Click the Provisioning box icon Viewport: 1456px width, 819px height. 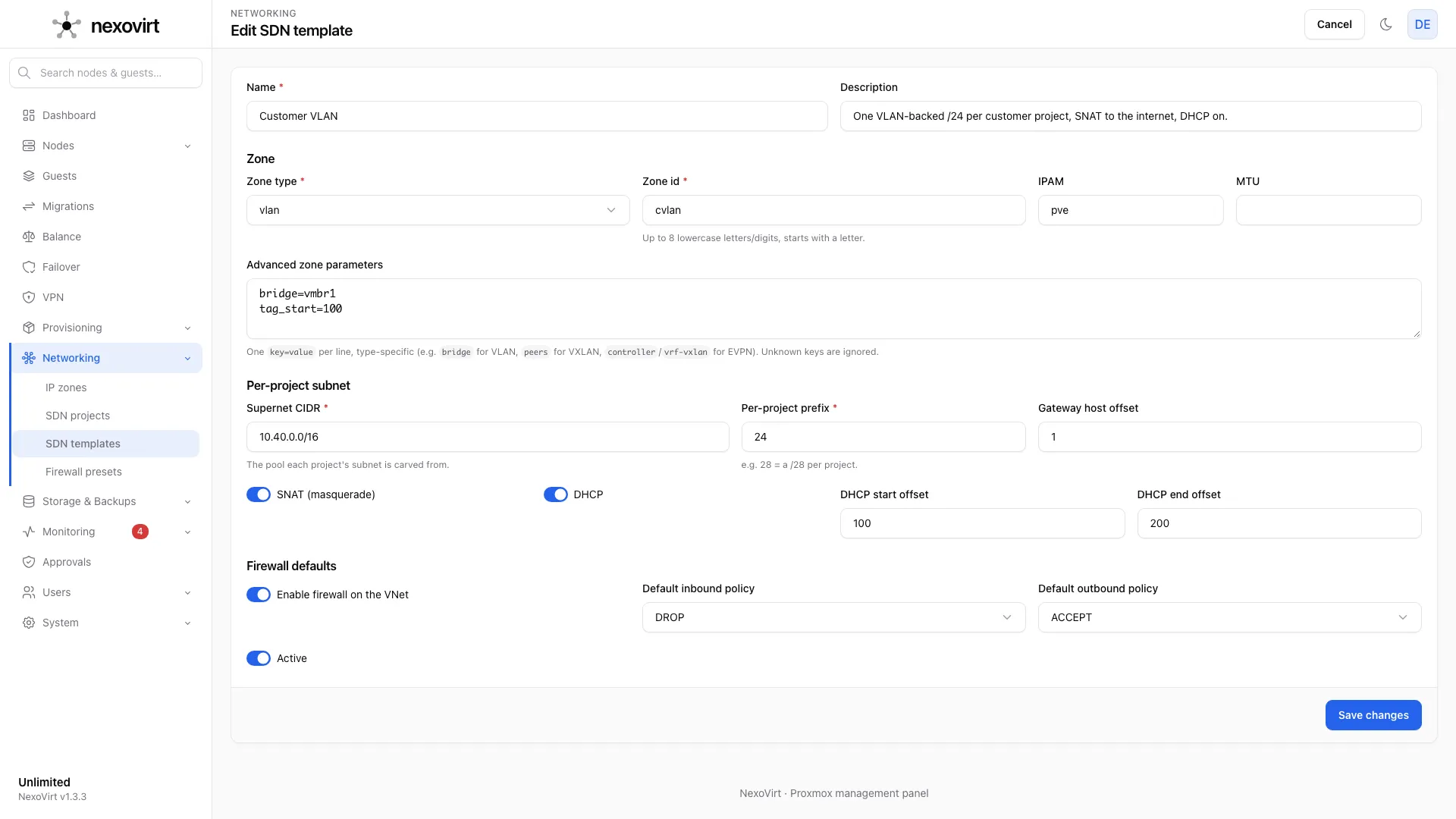(29, 328)
